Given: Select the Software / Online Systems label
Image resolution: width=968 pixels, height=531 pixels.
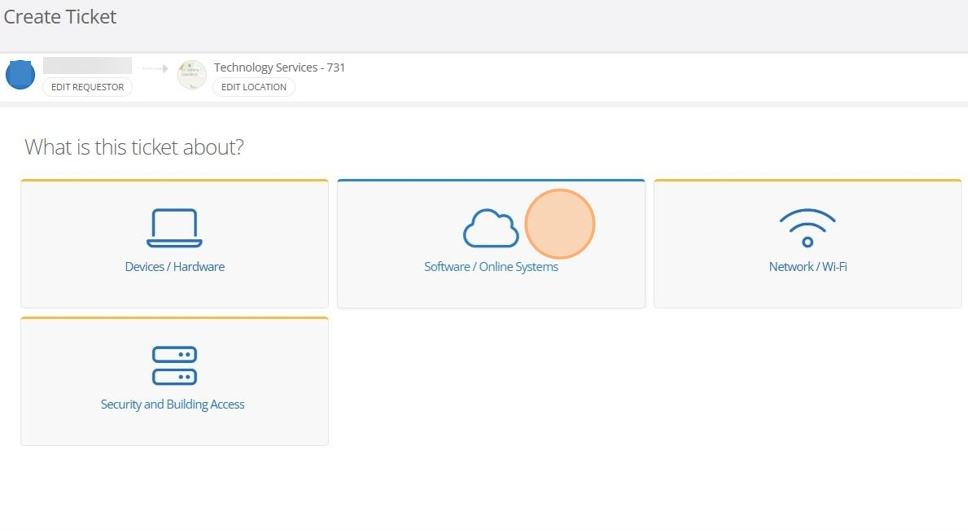Looking at the screenshot, I should 491,267.
